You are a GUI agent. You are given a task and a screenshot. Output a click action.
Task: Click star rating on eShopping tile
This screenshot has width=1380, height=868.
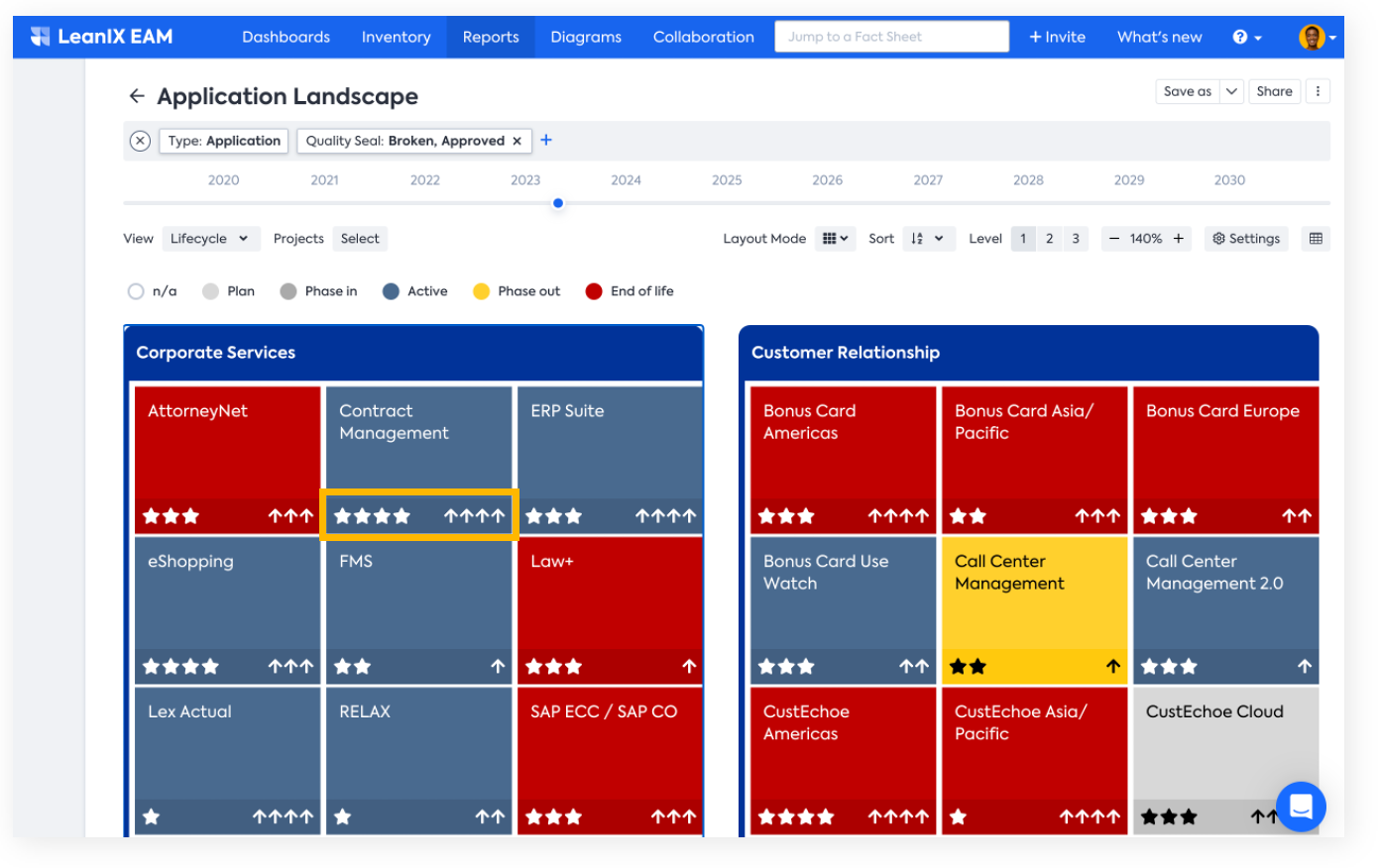tap(180, 667)
